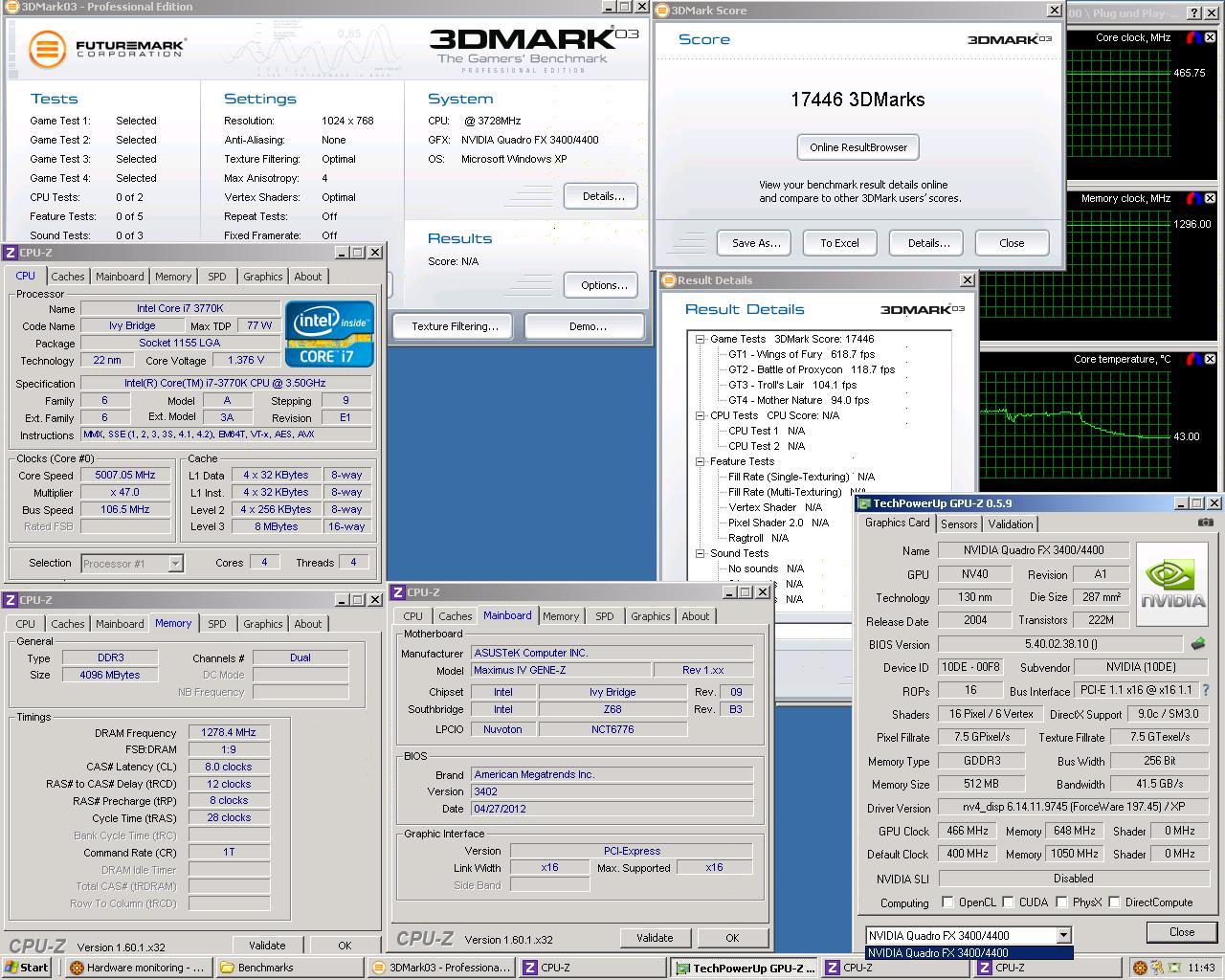Collapse the Sound Tests tree node
The height and width of the screenshot is (980, 1225).
pyautogui.click(x=700, y=553)
